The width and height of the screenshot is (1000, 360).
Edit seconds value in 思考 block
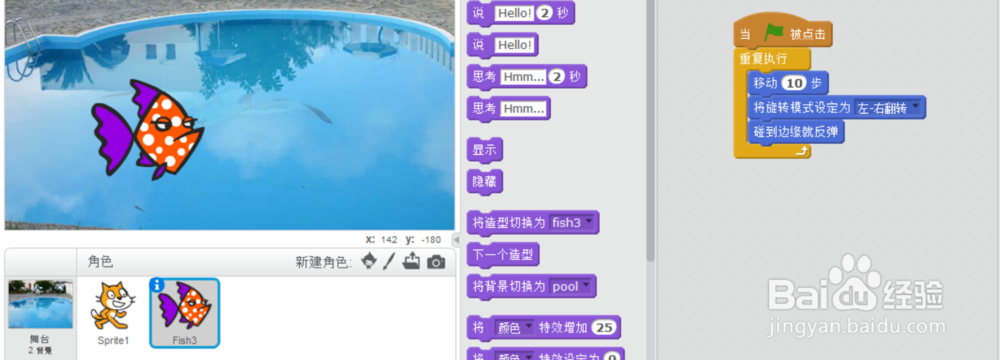[x=557, y=77]
